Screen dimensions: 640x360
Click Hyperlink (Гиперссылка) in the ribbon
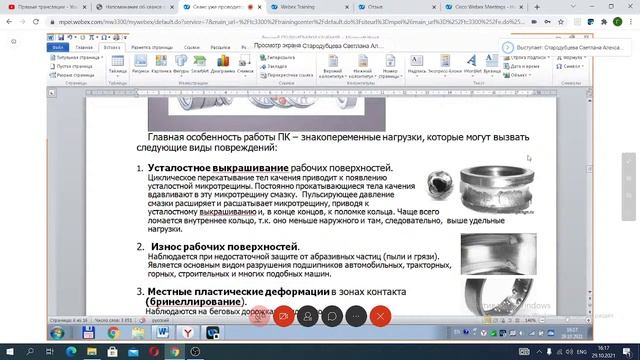278,58
